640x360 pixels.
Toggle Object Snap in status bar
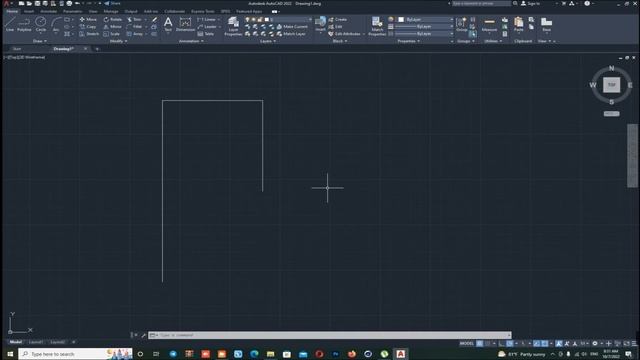pos(544,344)
